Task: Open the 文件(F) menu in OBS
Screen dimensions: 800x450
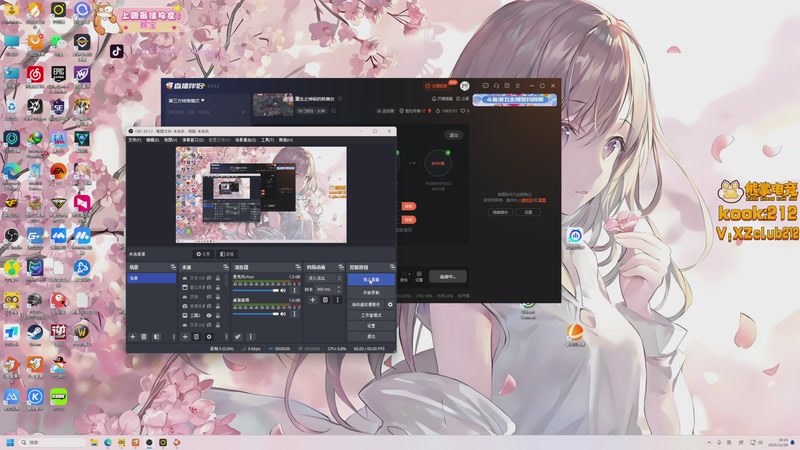Action: [135, 140]
